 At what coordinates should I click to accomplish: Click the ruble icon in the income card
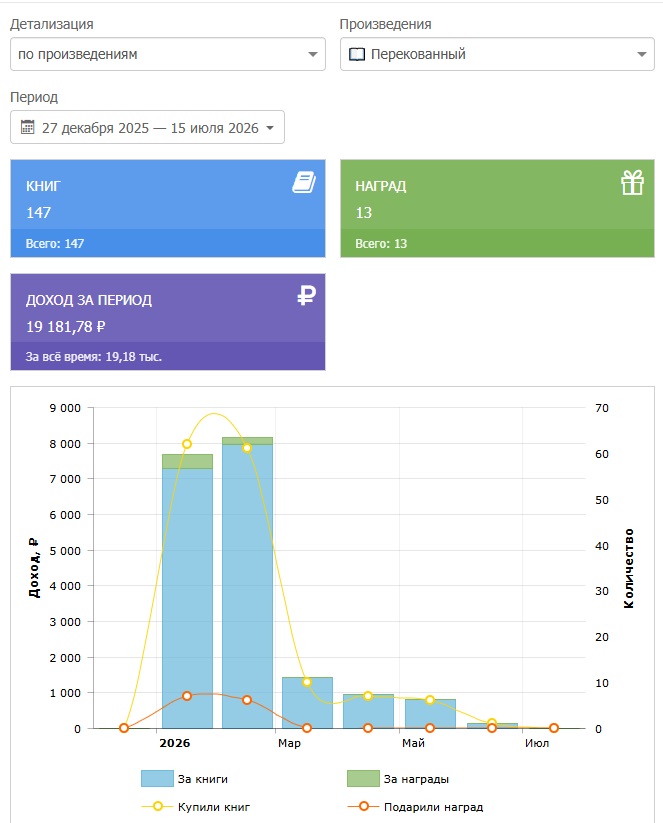point(306,295)
